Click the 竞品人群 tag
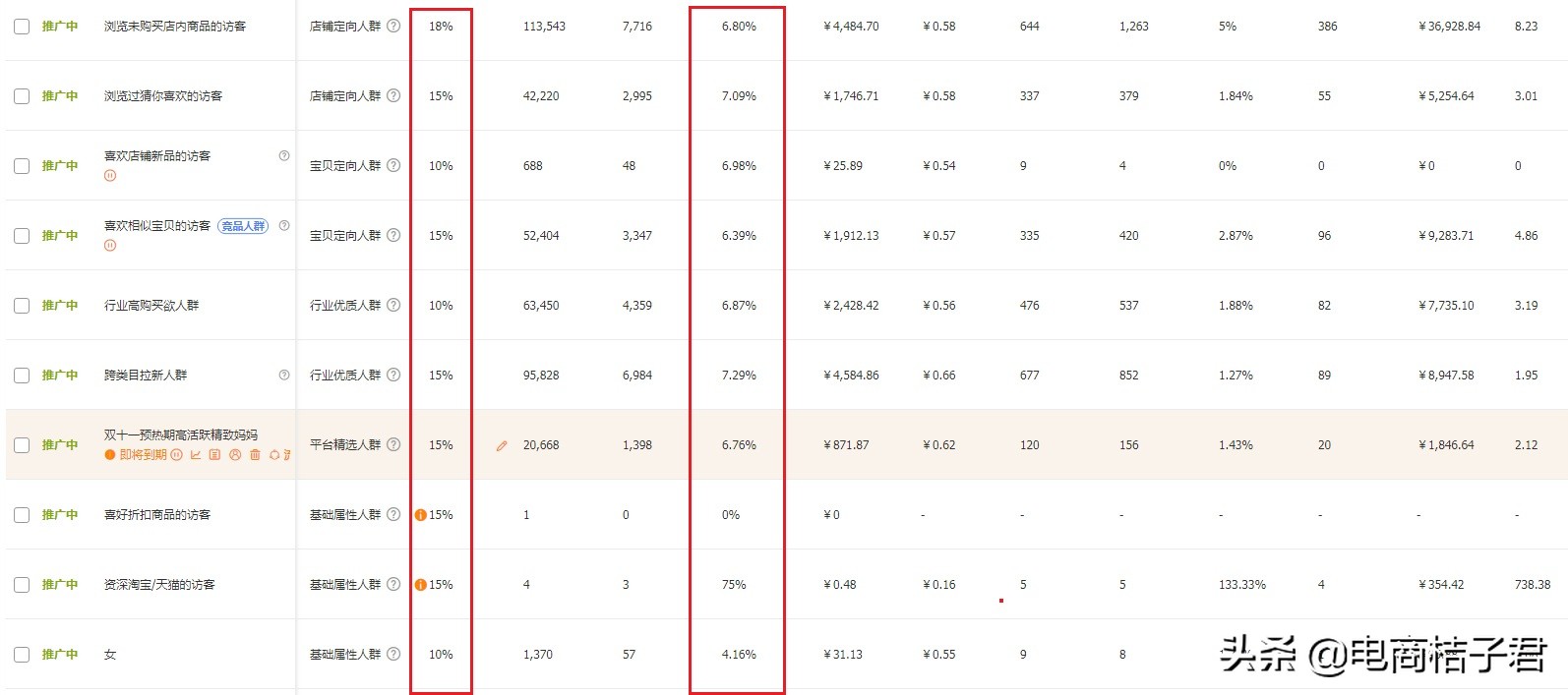Image resolution: width=1568 pixels, height=695 pixels. 243,226
